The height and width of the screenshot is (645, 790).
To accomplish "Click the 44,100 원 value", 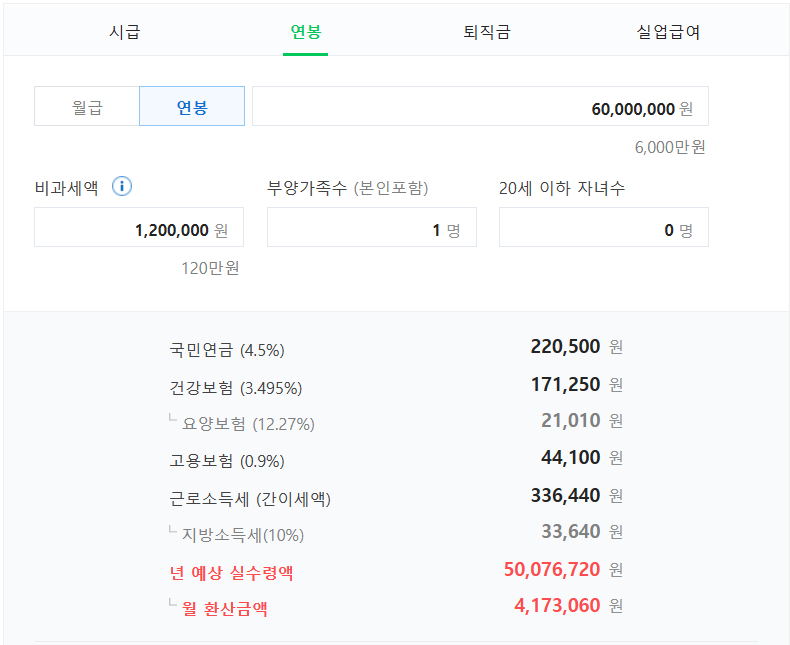I will [582, 458].
